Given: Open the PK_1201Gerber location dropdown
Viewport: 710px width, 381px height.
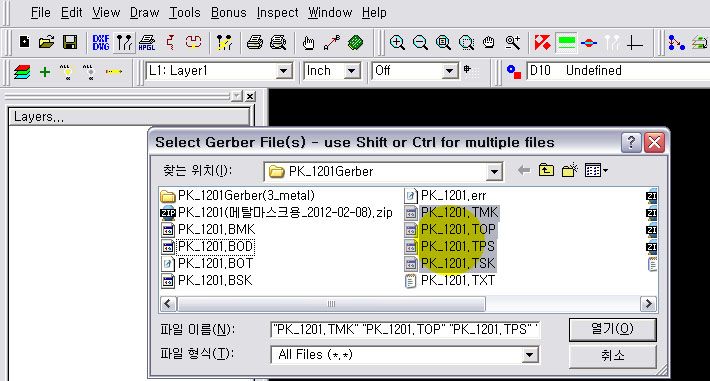Looking at the screenshot, I should coord(494,172).
